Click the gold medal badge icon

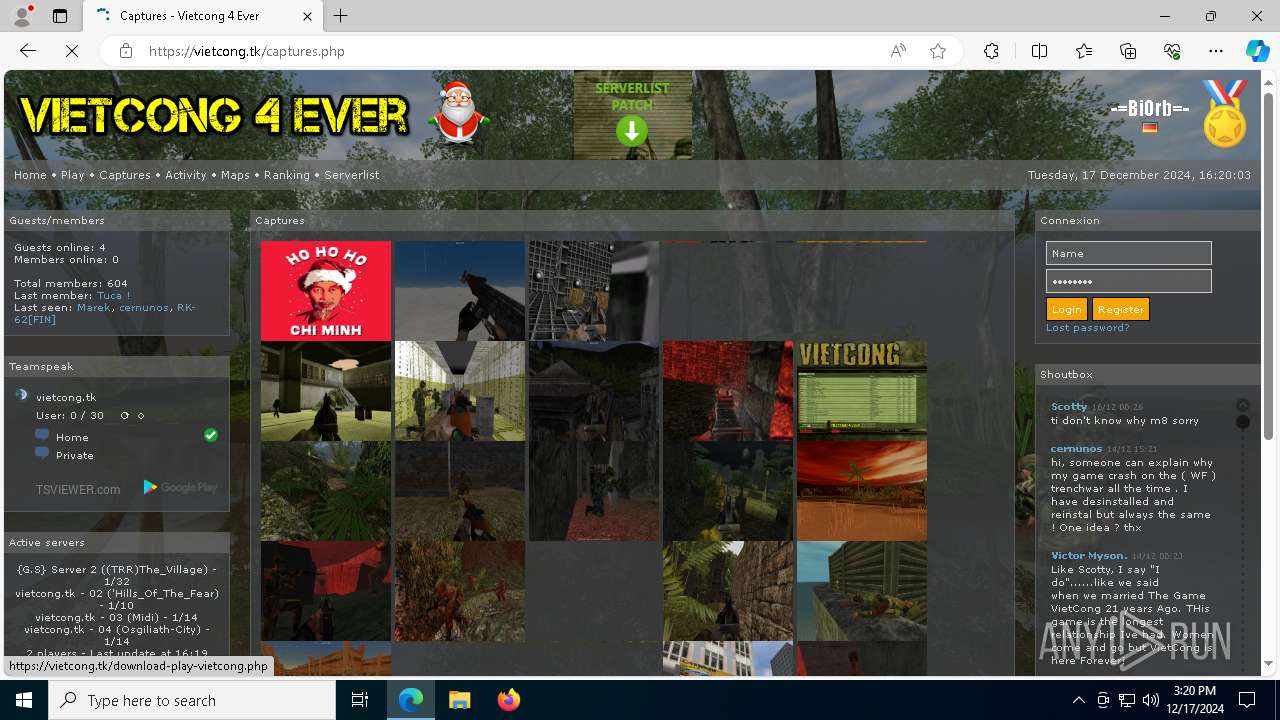(x=1225, y=114)
